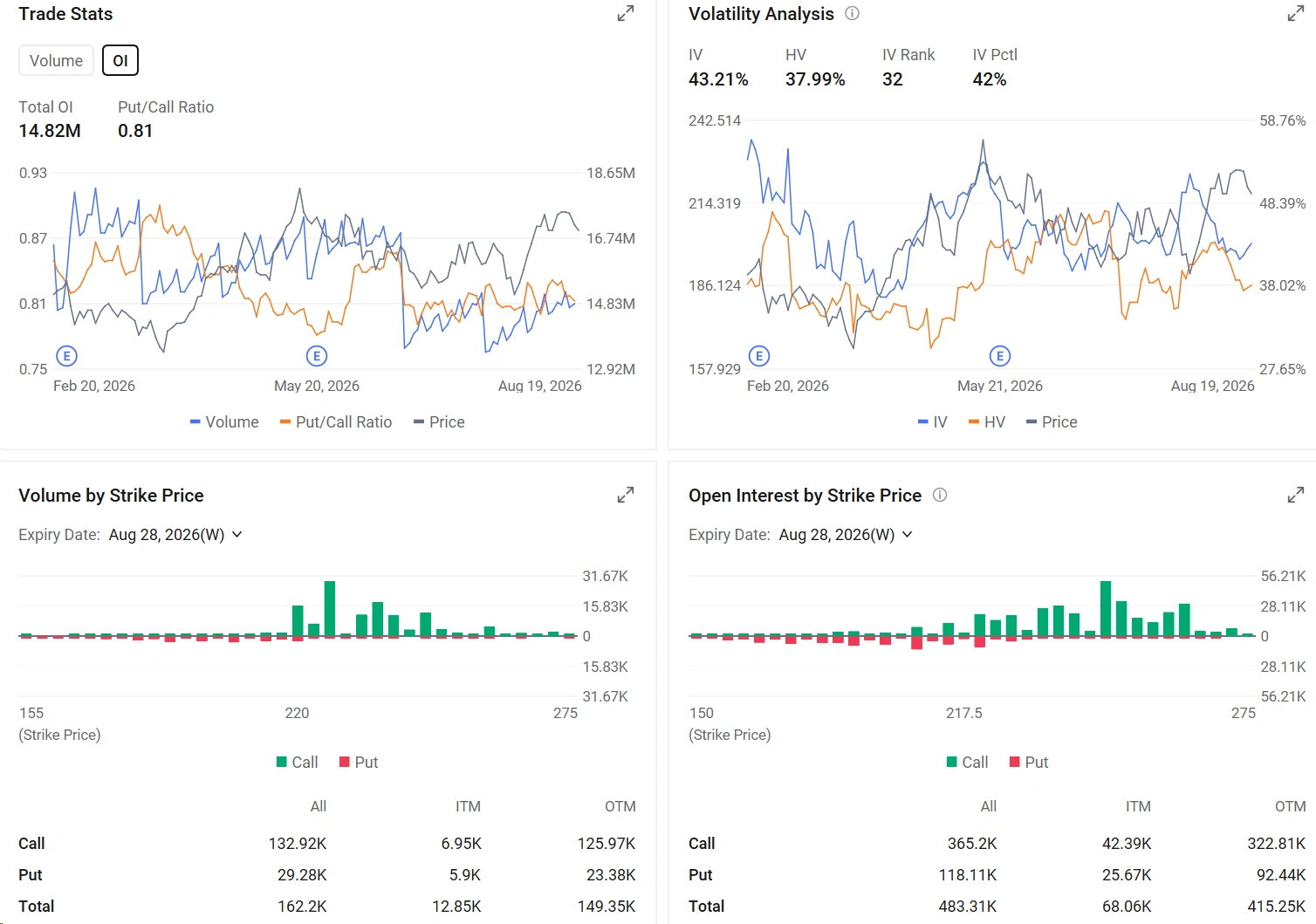Switch Trade Stats to the Volume tab
This screenshot has width=1316, height=924.
click(56, 60)
